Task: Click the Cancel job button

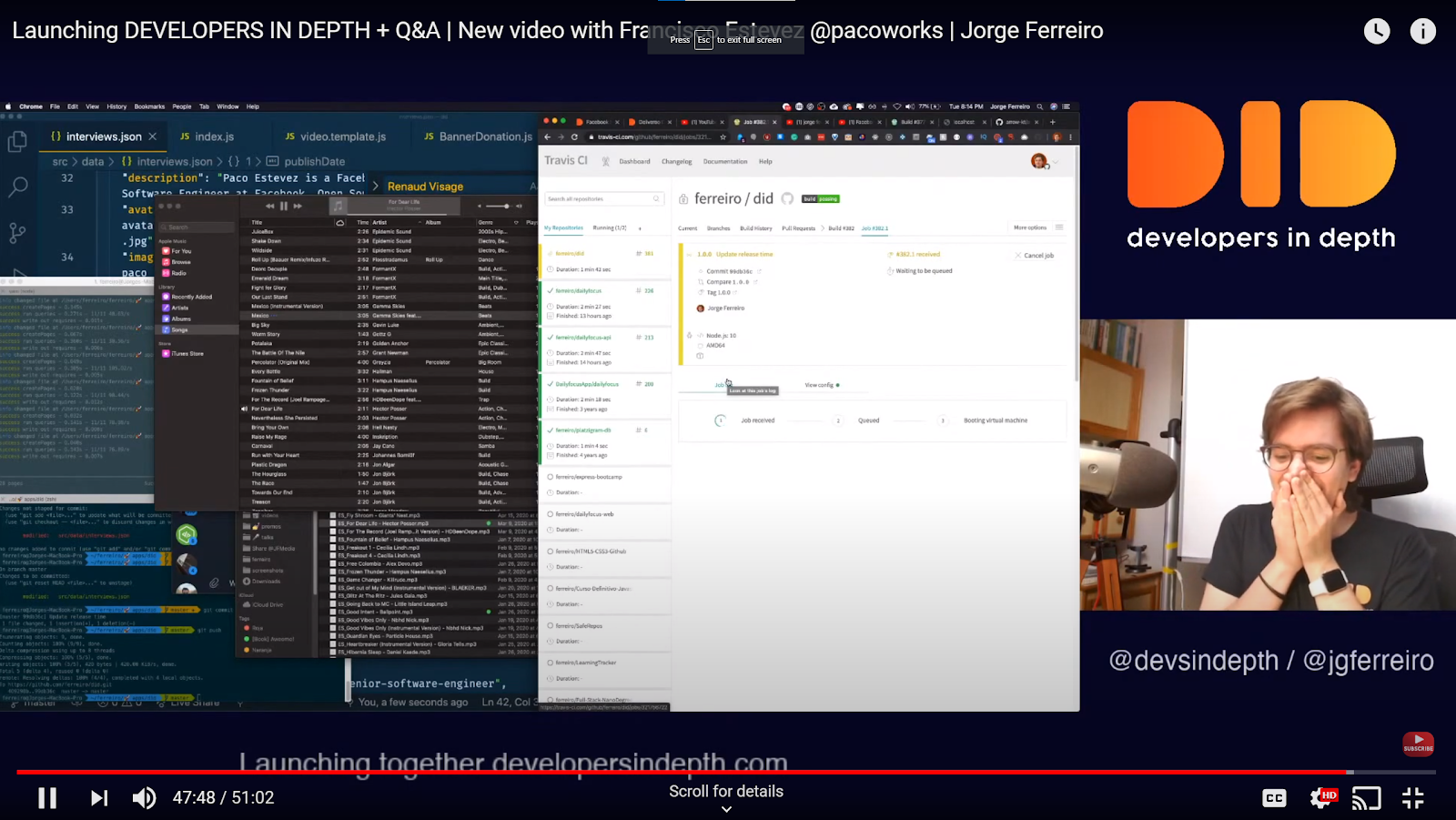Action: 1035,256
